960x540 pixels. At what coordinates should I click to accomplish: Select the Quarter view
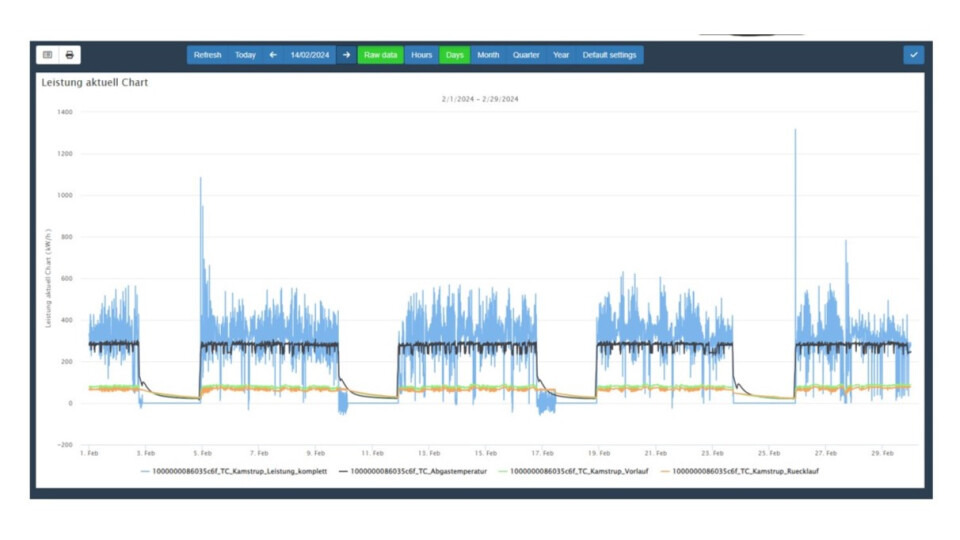[526, 55]
